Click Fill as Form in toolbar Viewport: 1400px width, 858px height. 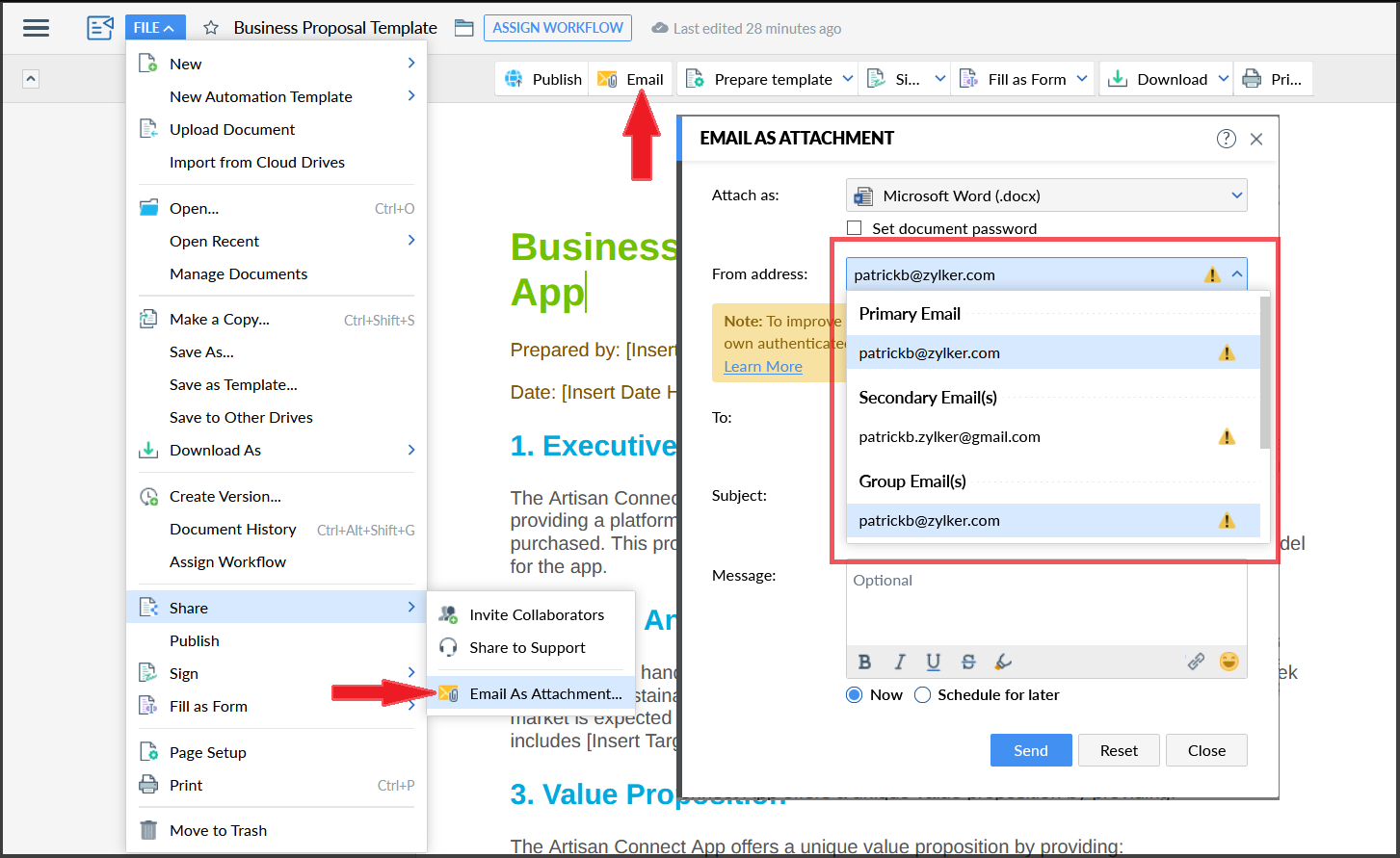(1015, 79)
